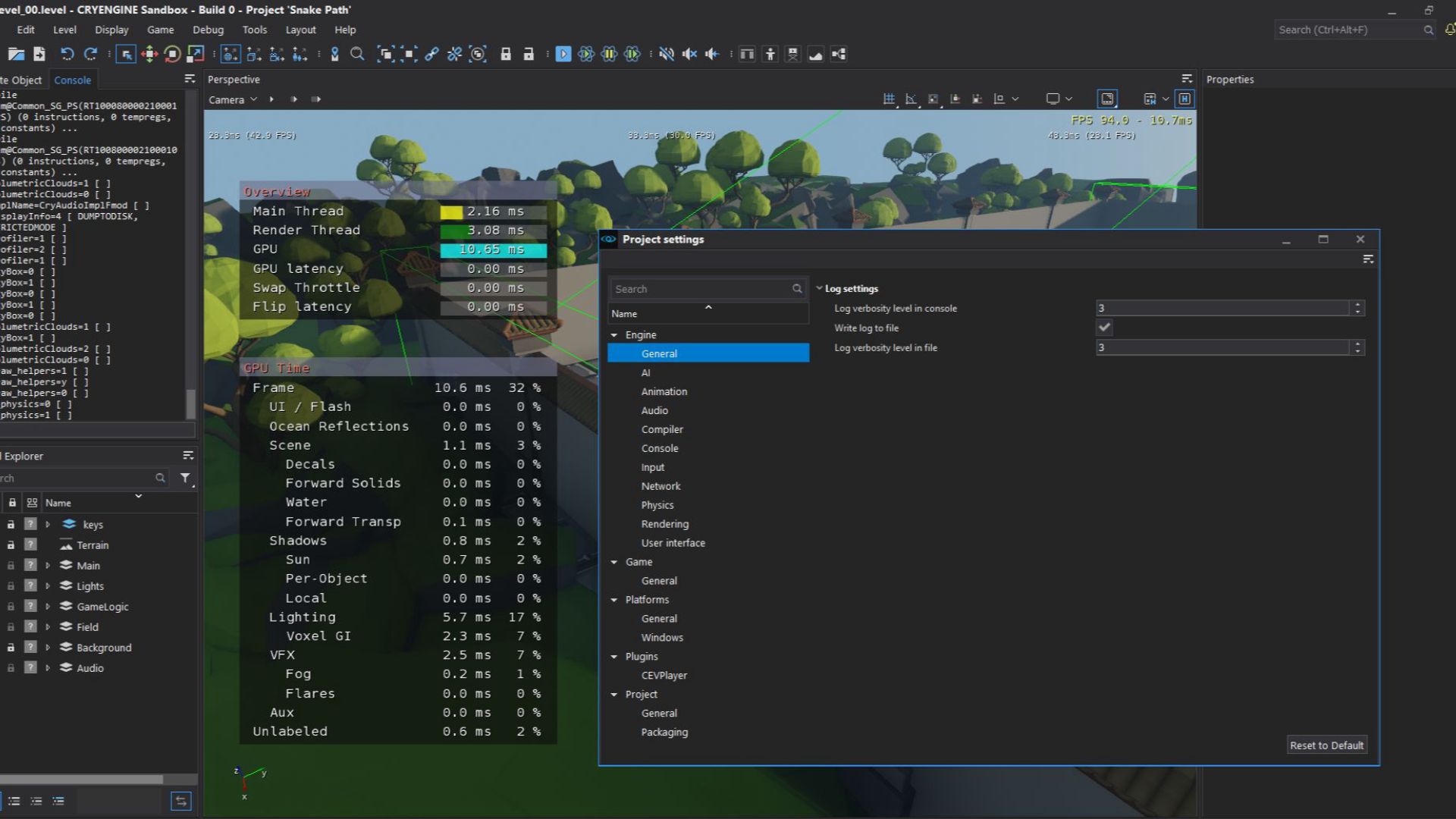Viewport: 1456px width, 819px height.
Task: Expand the Lights layer in Level Explorer
Action: [x=48, y=586]
